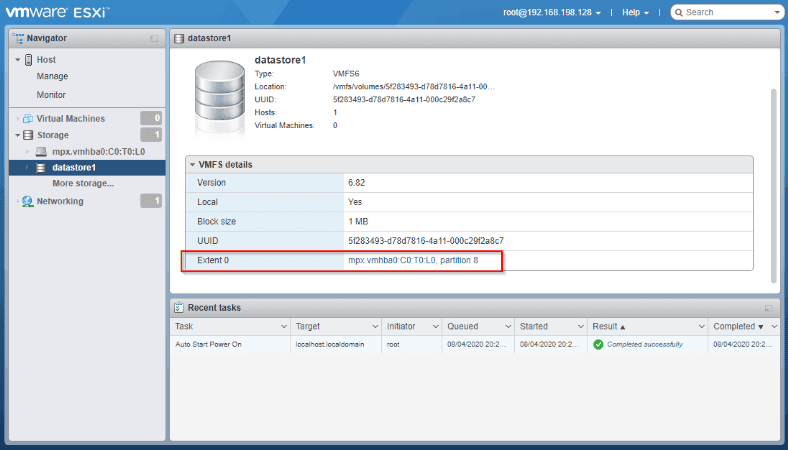
Task: Click the datastore1 tree icon
Action: 41,167
